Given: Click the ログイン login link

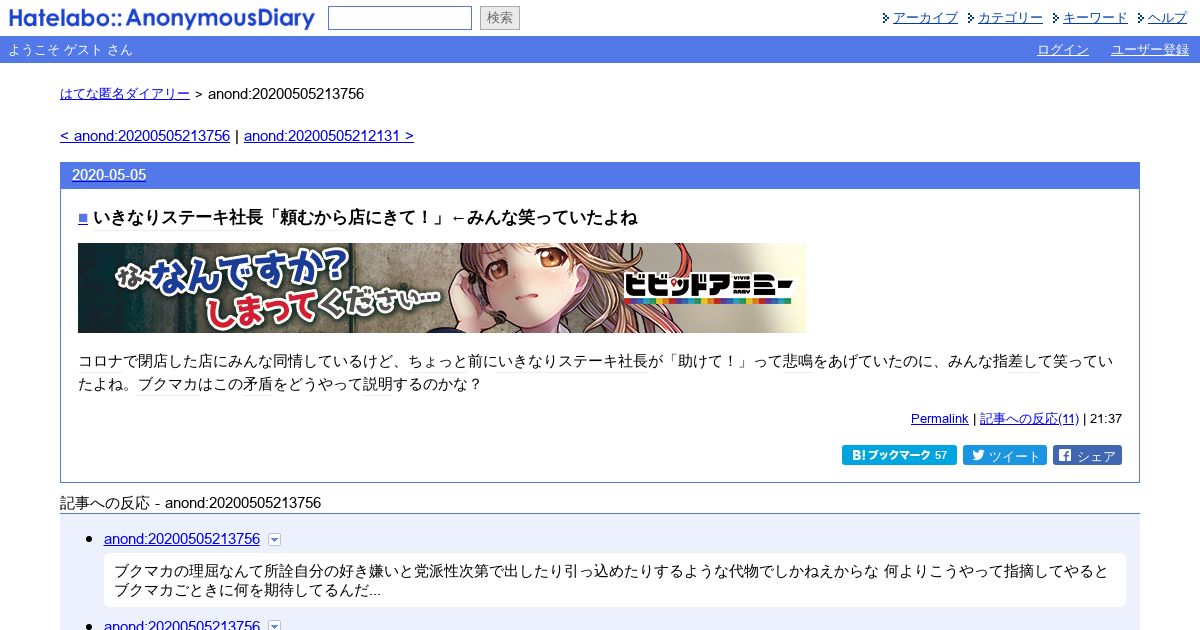Looking at the screenshot, I should coord(1063,50).
